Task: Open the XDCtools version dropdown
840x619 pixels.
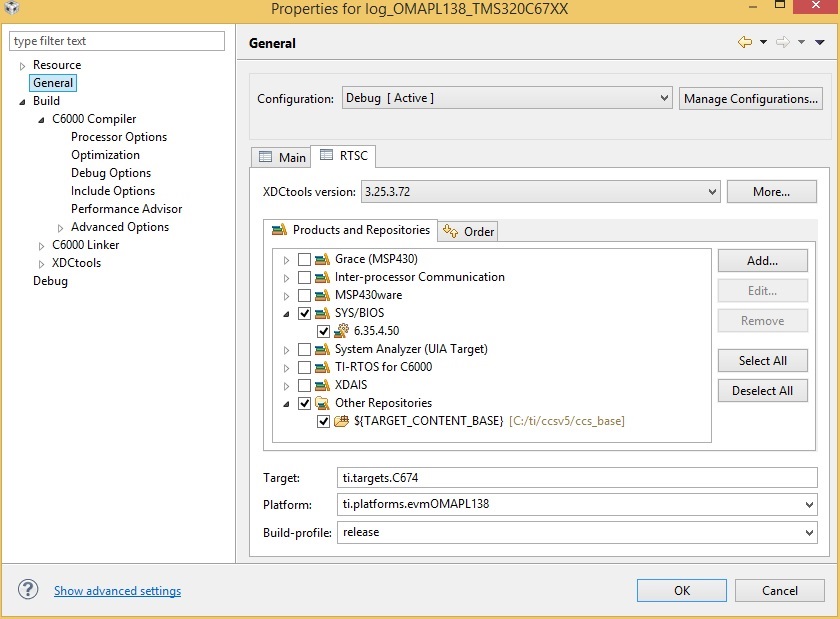Action: tap(541, 191)
